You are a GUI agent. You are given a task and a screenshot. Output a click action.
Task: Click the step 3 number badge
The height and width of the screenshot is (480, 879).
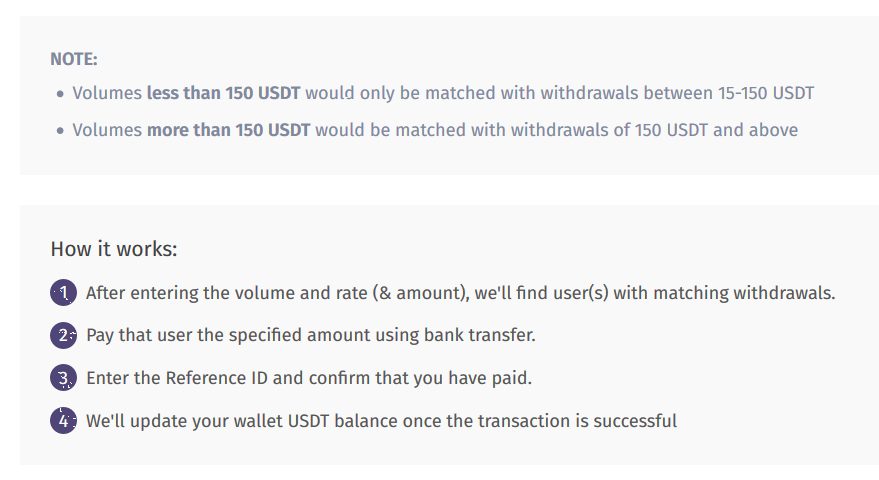[63, 378]
